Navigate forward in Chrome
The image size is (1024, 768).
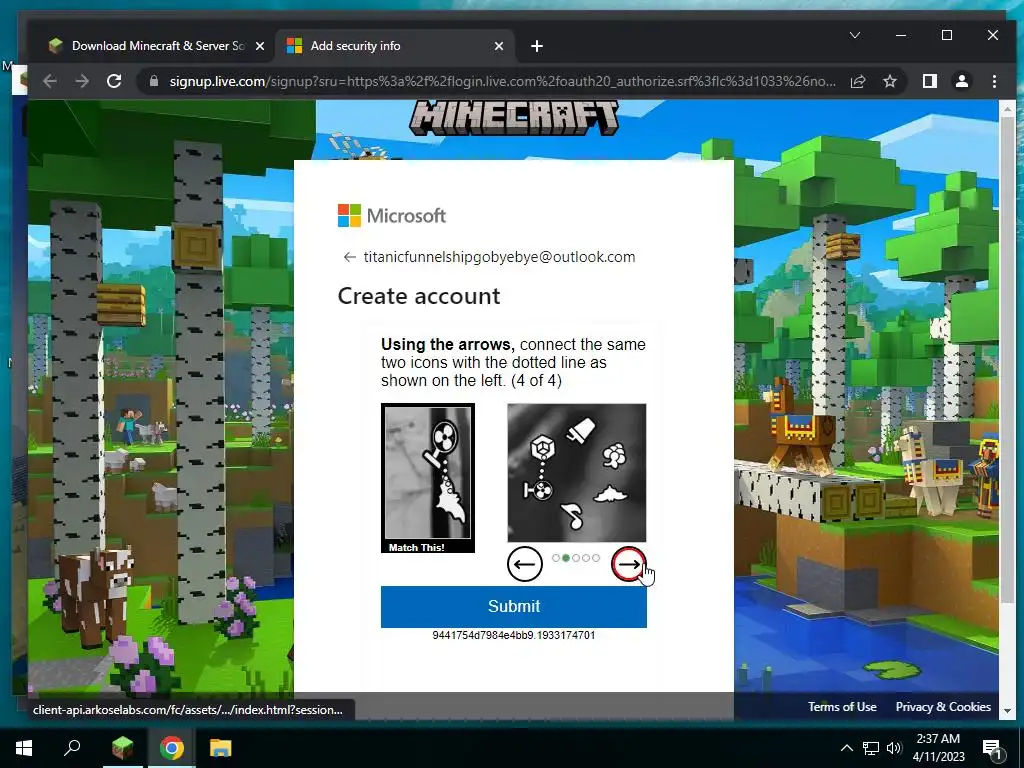coord(82,81)
